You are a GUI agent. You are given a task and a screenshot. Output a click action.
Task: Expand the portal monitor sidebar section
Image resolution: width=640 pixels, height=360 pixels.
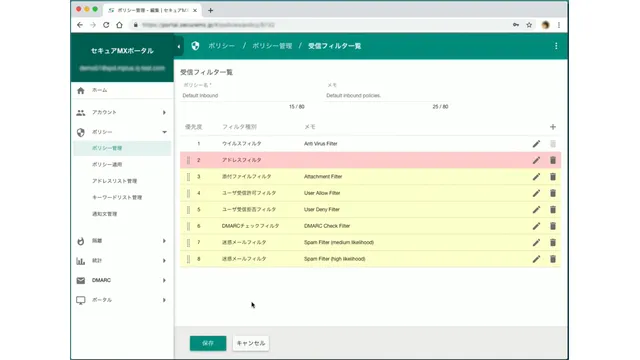pos(122,300)
